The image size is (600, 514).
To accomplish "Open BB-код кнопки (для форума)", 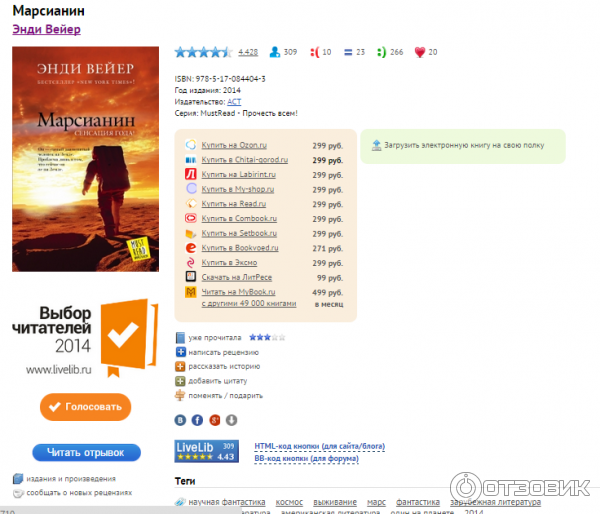I will point(307,459).
